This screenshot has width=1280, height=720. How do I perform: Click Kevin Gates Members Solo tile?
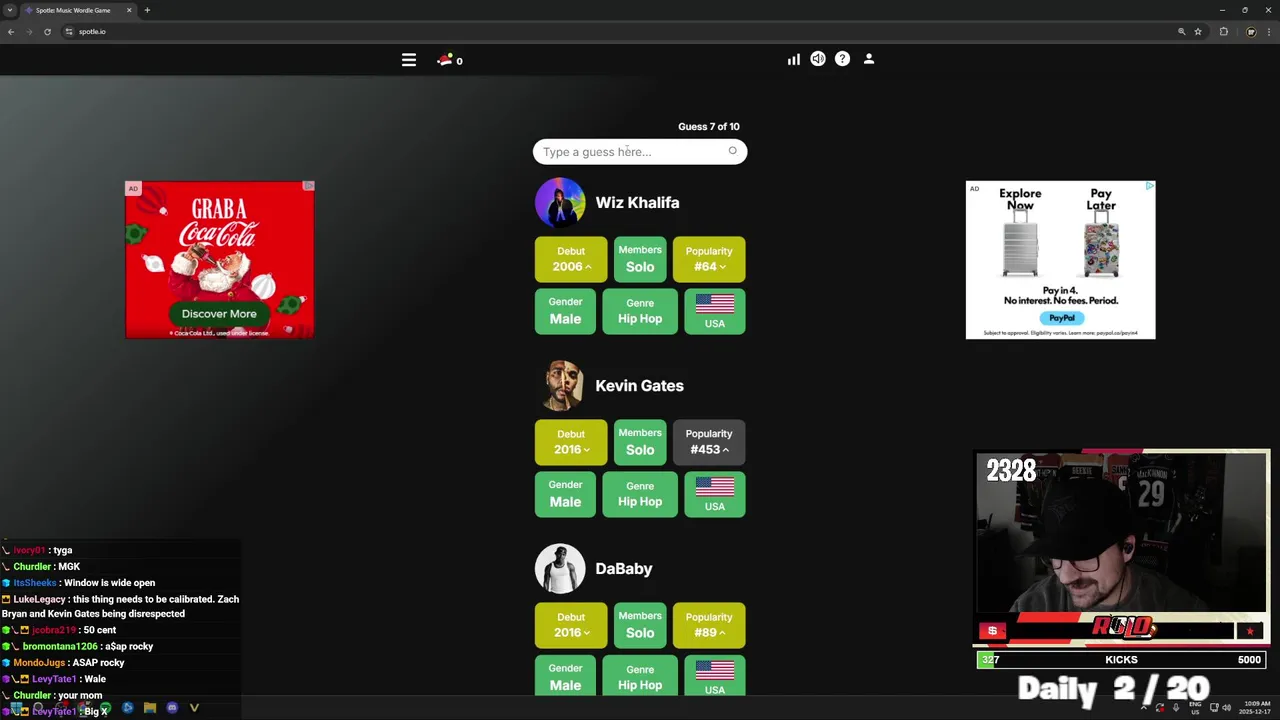(x=640, y=442)
